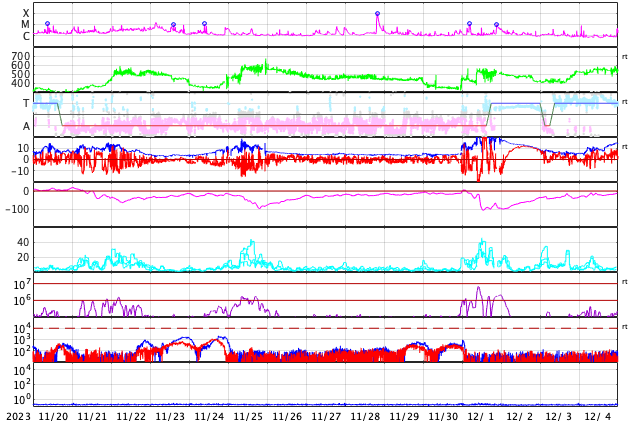The image size is (634, 424).
Task: Click the 11/24 date label
Action: [209, 416]
